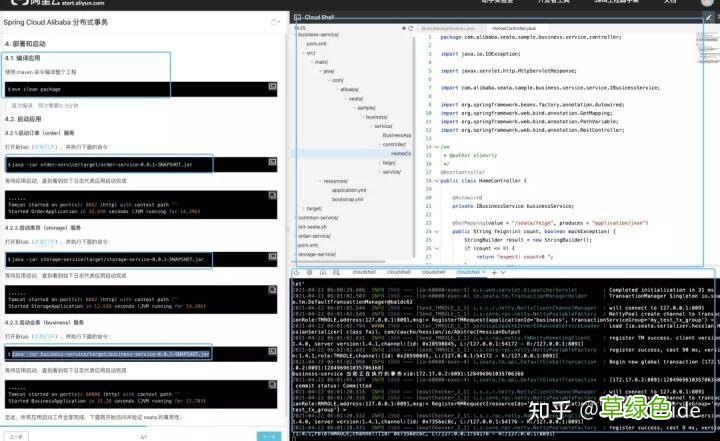Fold the if block at line 26

coord(437,249)
